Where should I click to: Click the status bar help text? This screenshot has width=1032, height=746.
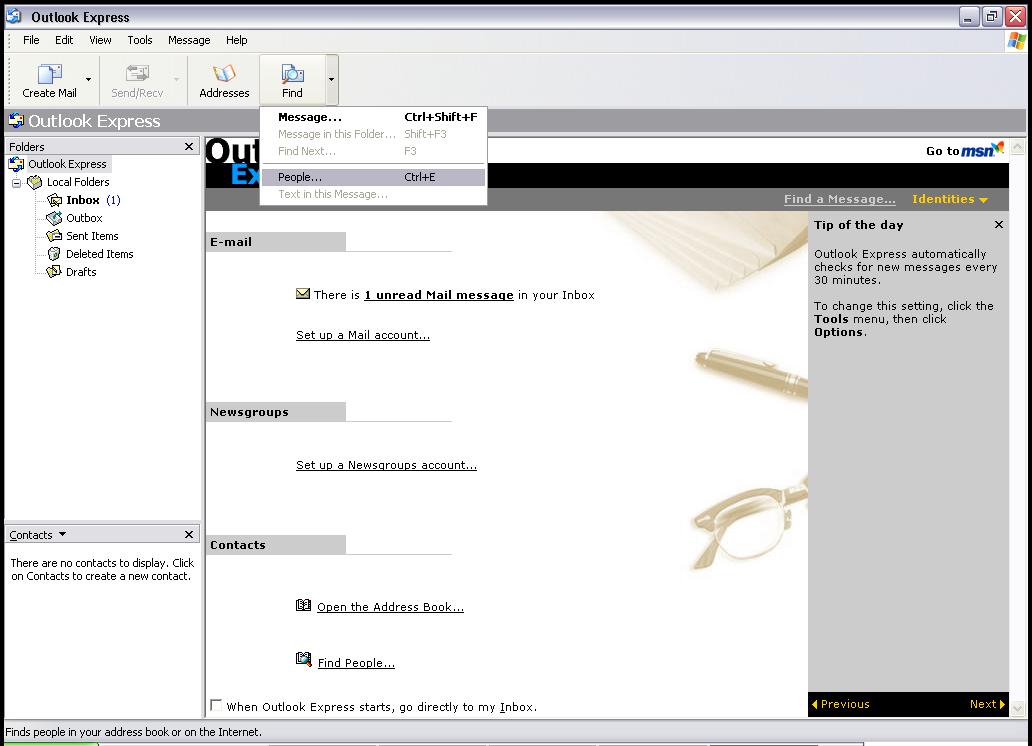pyautogui.click(x=134, y=732)
